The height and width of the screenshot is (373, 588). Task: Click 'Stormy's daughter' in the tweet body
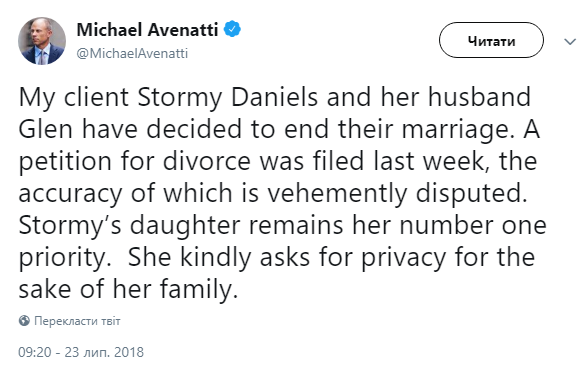click(129, 226)
